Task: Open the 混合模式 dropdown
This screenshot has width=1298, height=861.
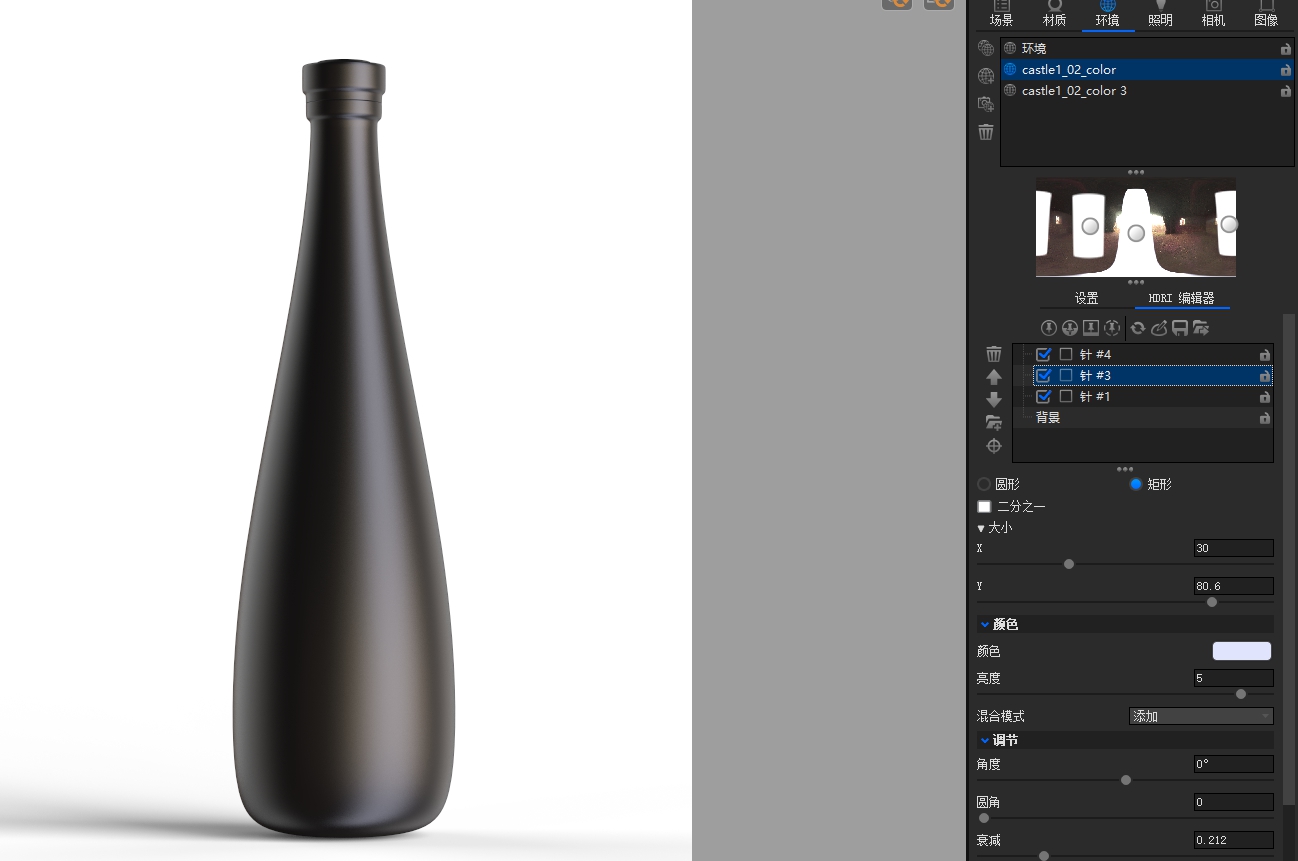Action: click(1200, 716)
